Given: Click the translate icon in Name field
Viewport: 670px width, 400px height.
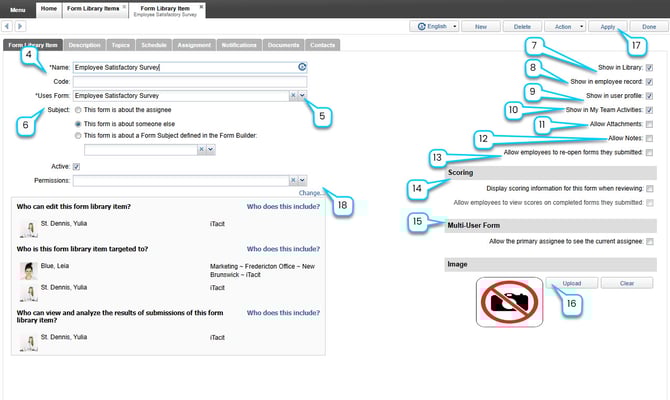Looking at the screenshot, I should click(301, 67).
